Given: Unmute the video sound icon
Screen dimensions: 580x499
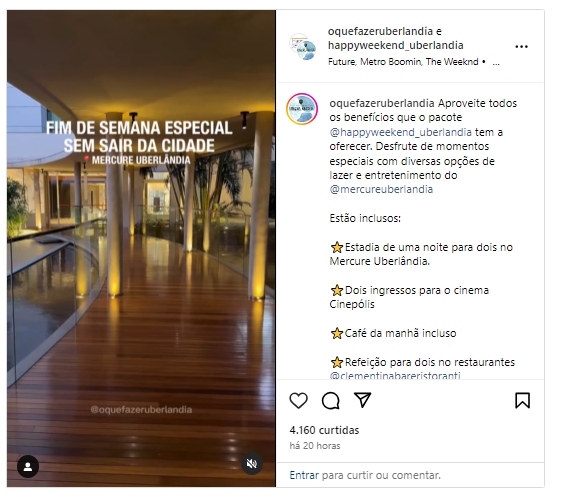Looking at the screenshot, I should tap(252, 463).
